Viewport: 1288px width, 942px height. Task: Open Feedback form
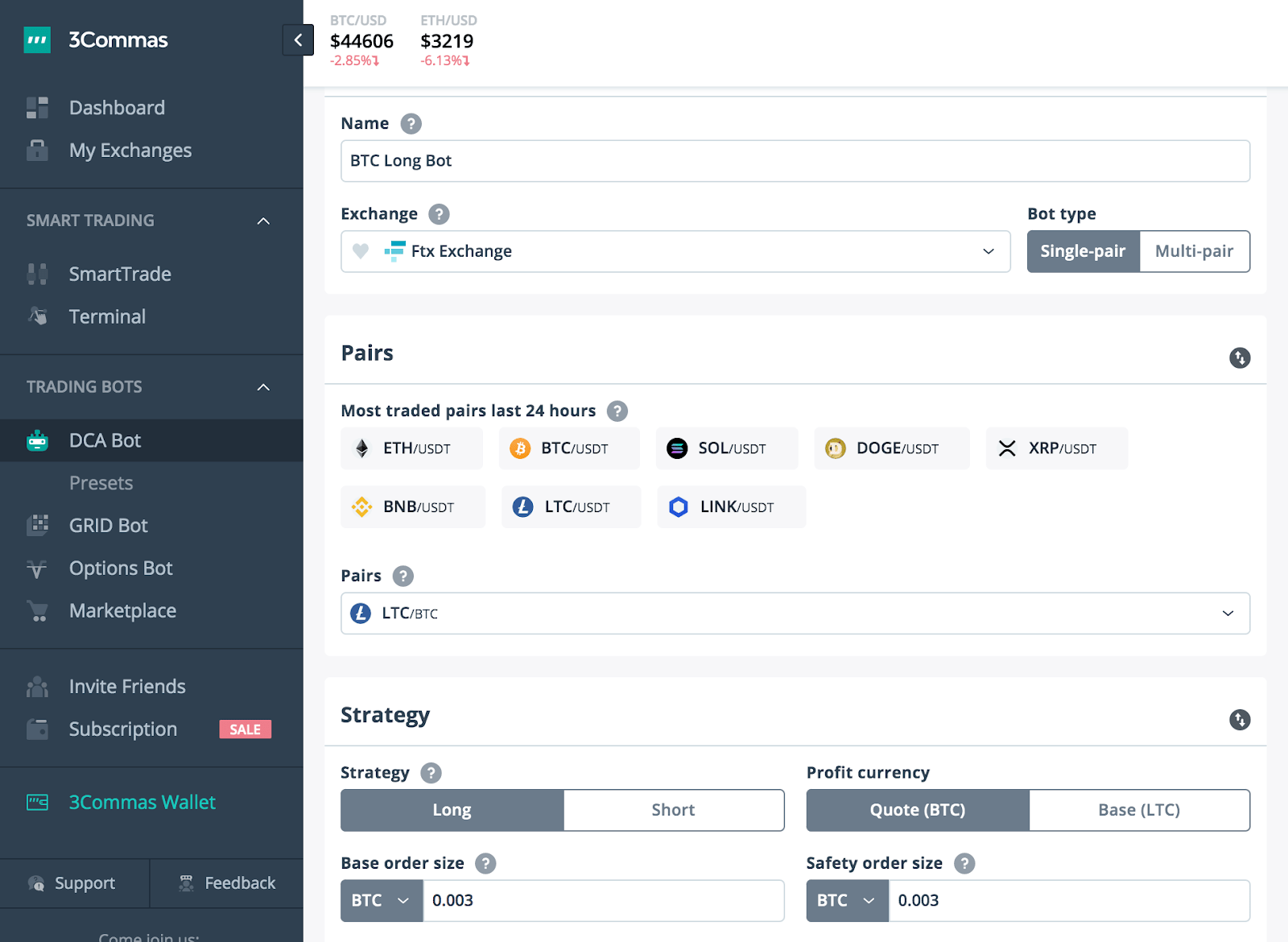click(227, 883)
